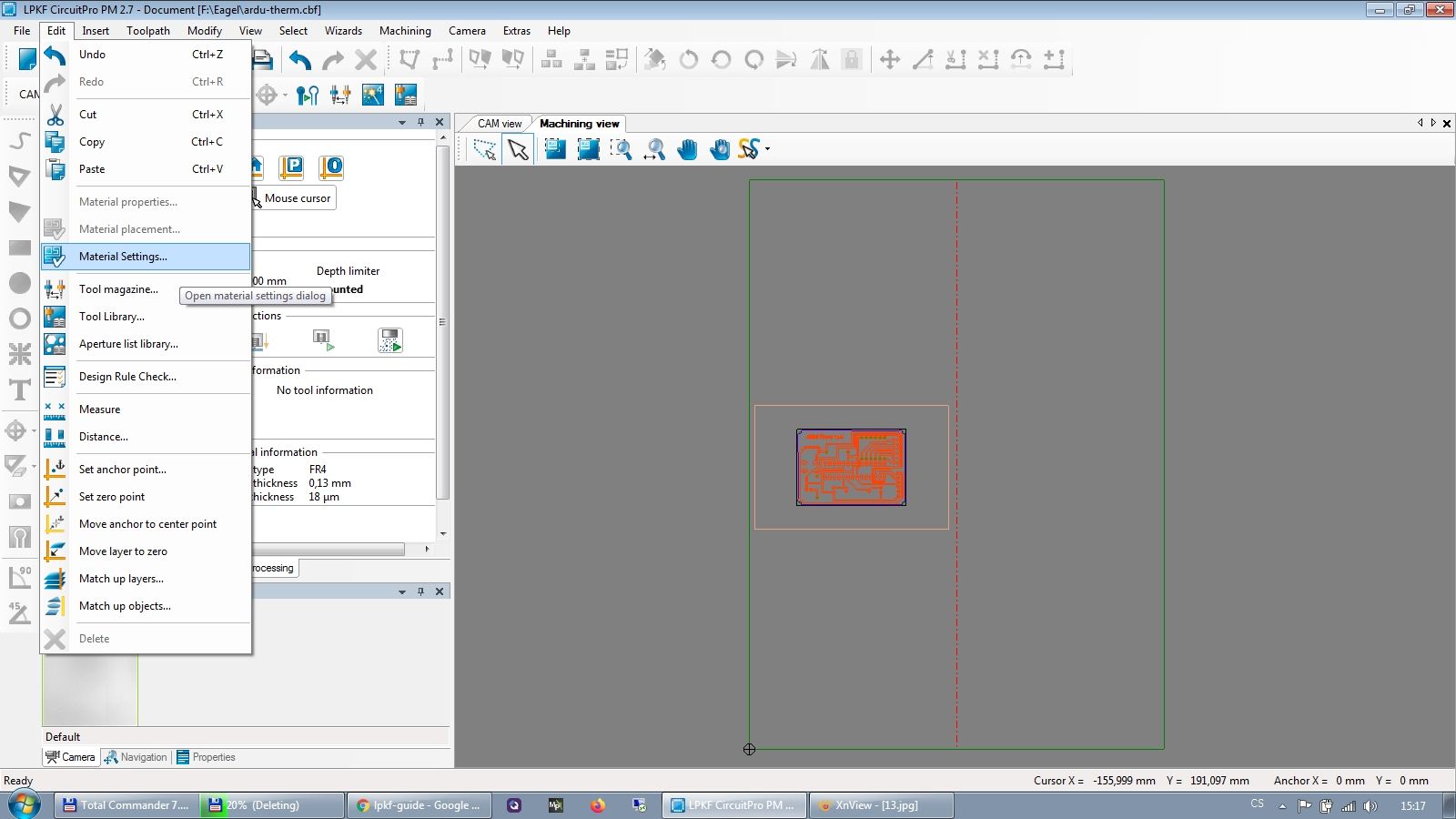Select the arrow pointer tool in view toolbar

(518, 149)
